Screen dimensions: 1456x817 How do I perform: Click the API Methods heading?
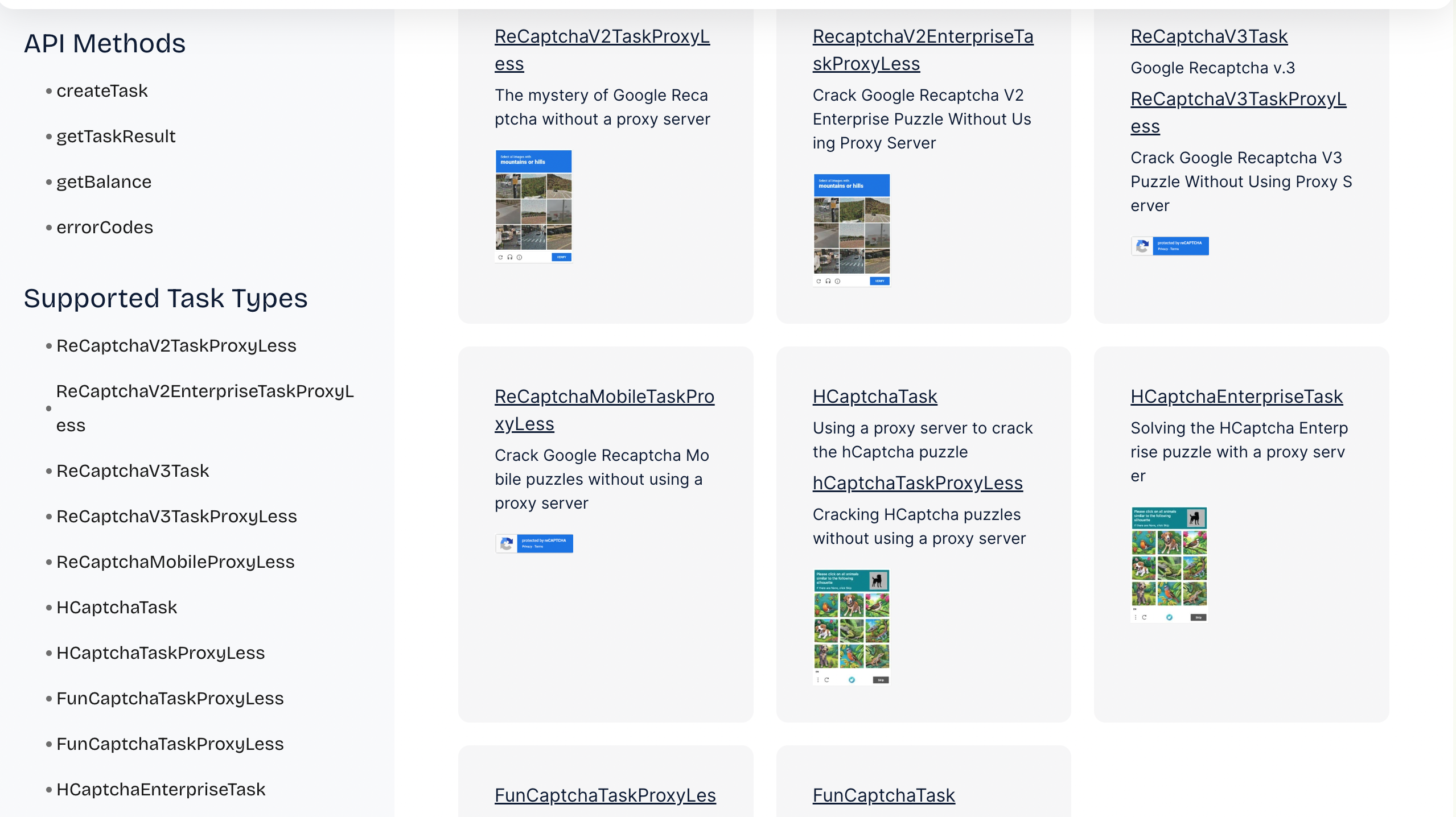[105, 44]
